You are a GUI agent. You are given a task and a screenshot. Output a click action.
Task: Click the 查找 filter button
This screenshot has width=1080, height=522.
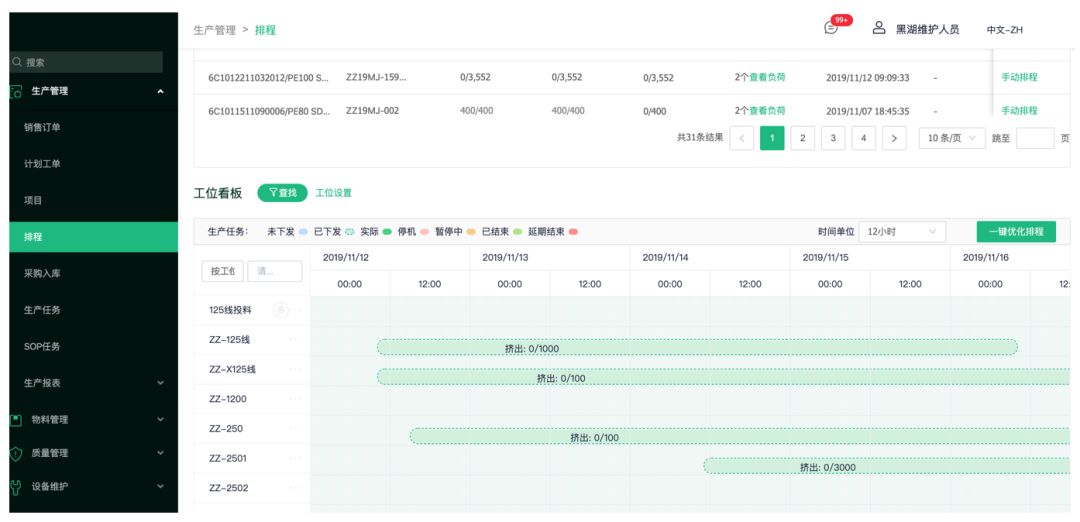[x=282, y=193]
